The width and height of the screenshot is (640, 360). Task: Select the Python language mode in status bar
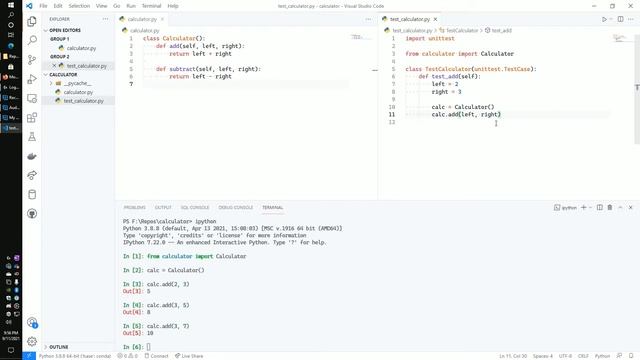[602, 356]
